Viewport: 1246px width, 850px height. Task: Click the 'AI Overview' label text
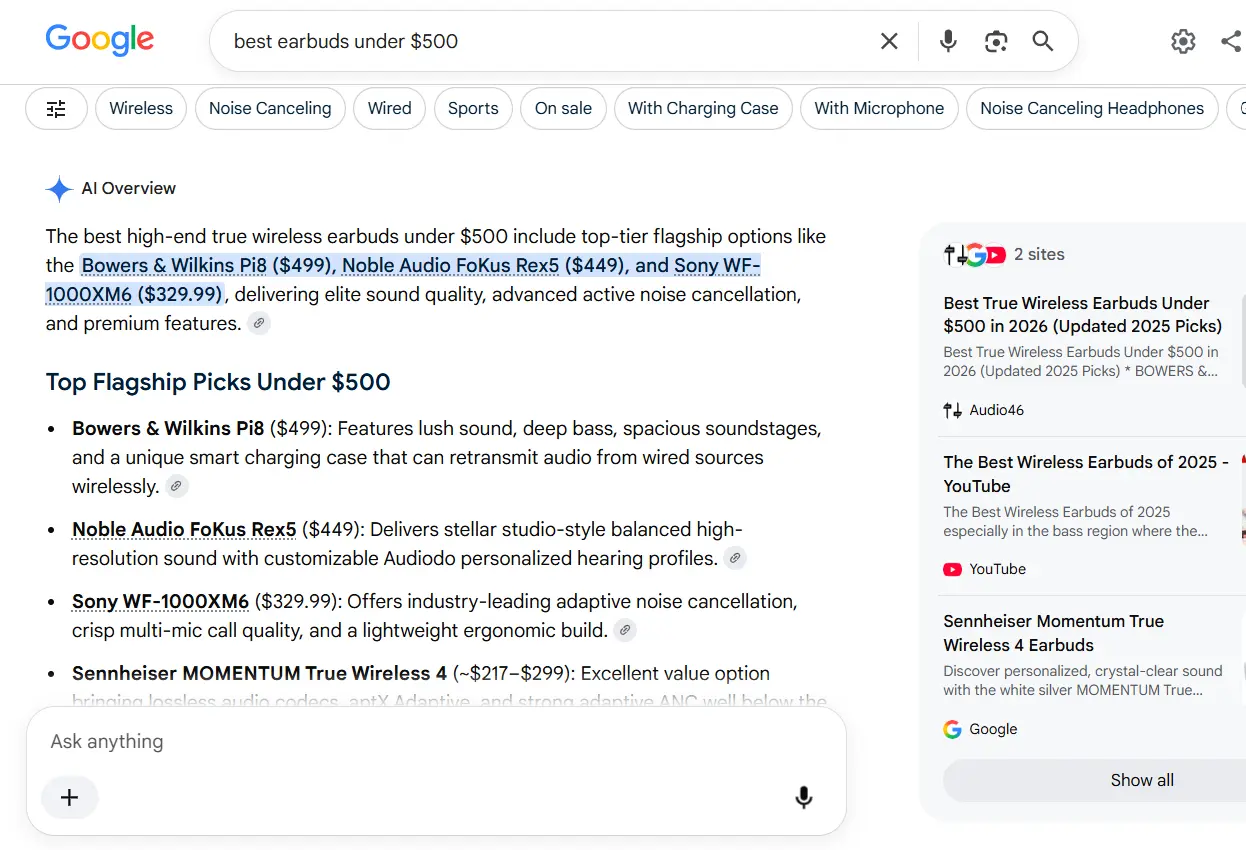point(128,188)
